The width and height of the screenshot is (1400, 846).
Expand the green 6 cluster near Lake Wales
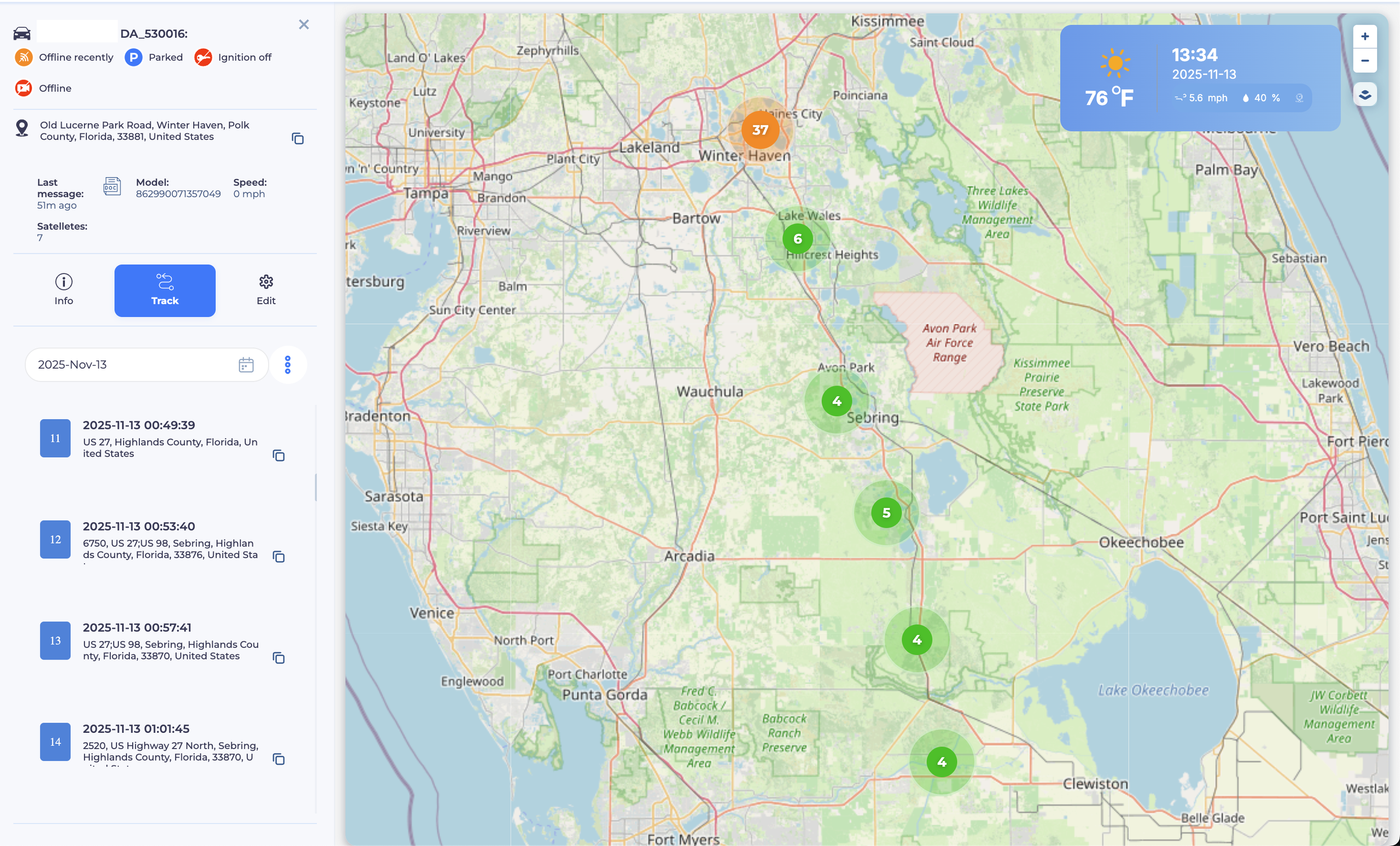pyautogui.click(x=797, y=239)
